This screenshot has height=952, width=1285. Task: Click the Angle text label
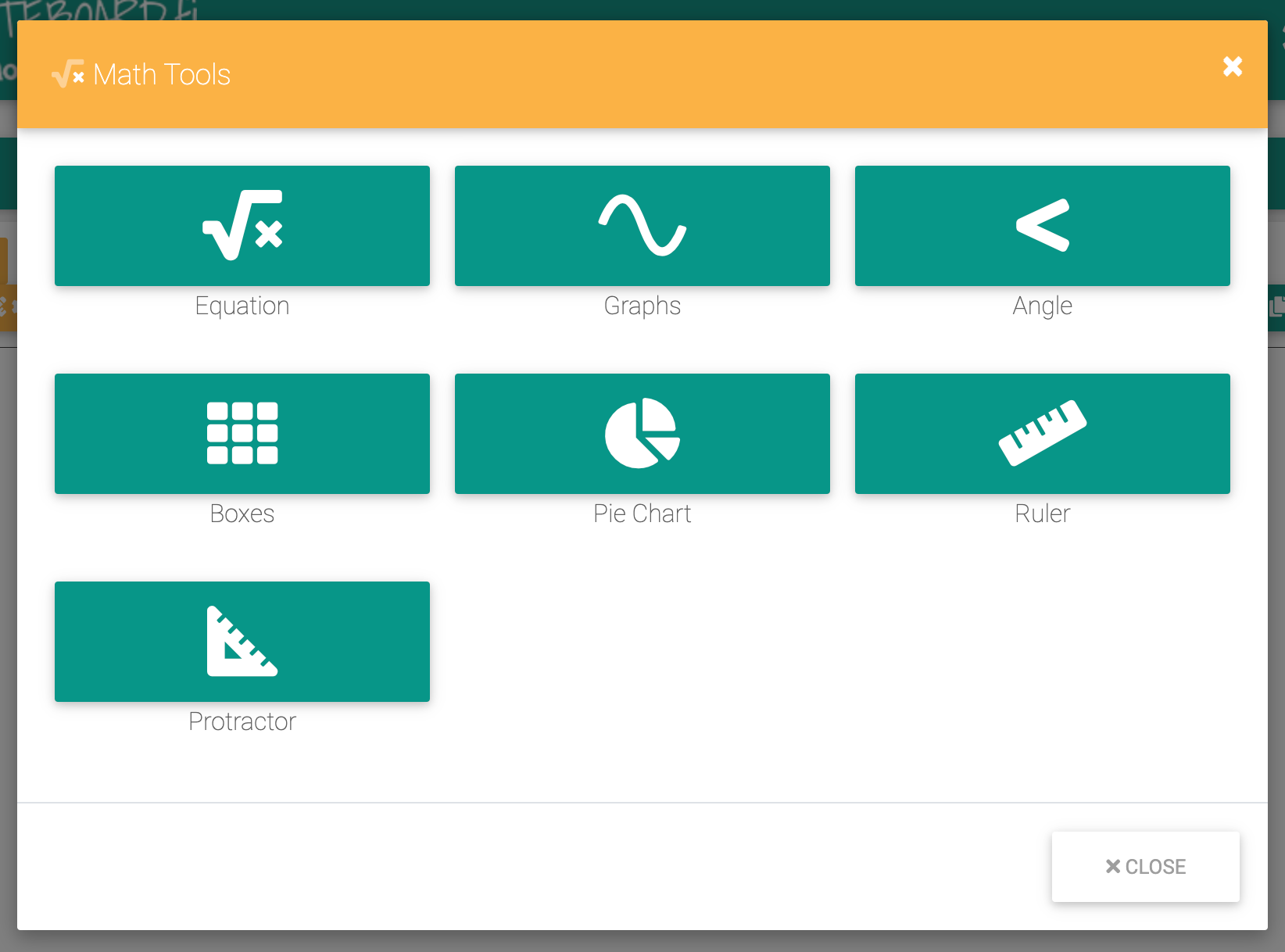tap(1042, 306)
